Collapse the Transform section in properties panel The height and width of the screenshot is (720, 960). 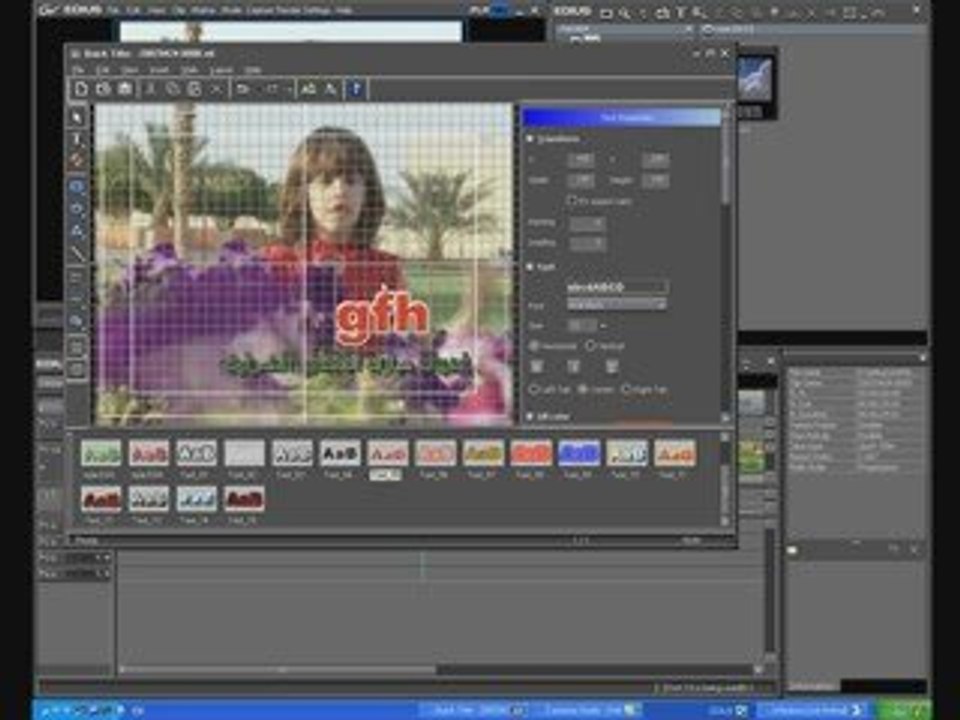pyautogui.click(x=530, y=139)
